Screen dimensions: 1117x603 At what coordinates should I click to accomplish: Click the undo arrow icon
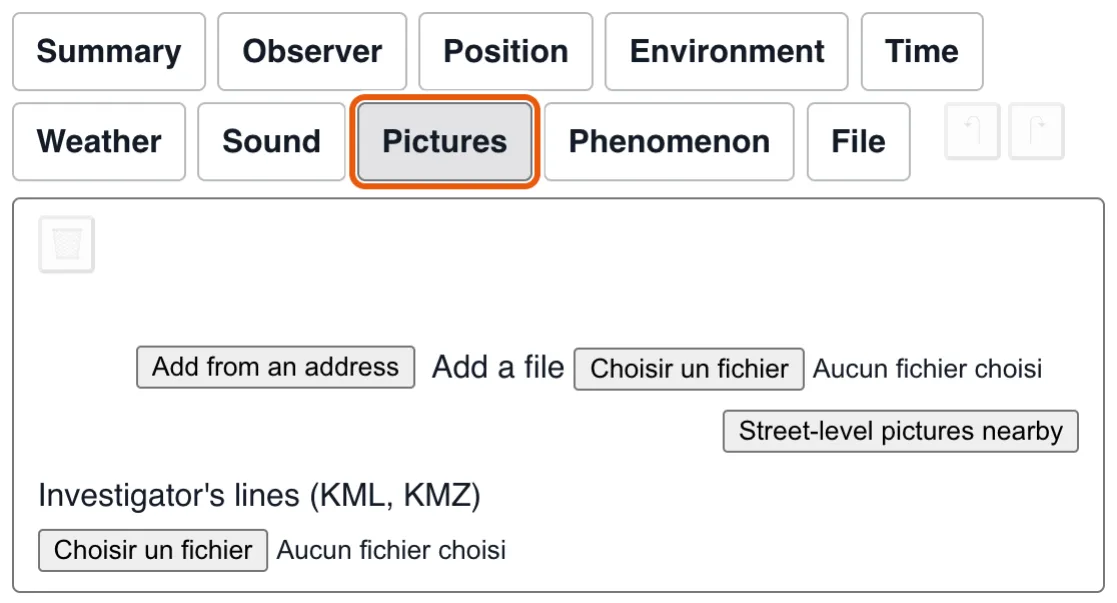pyautogui.click(x=972, y=131)
